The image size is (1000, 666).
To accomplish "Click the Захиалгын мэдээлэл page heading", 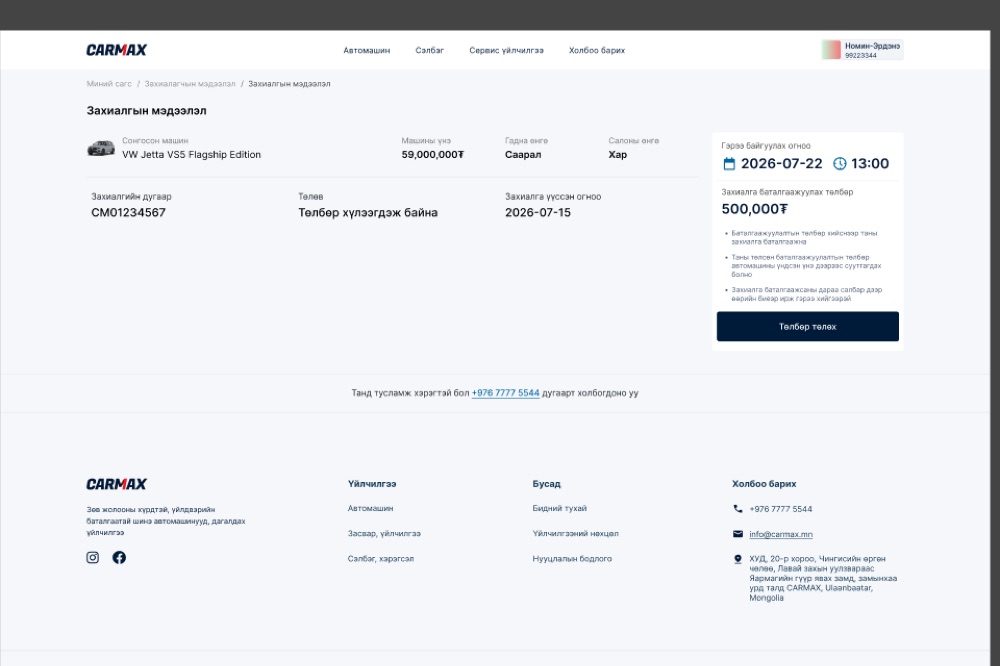I will pos(146,110).
